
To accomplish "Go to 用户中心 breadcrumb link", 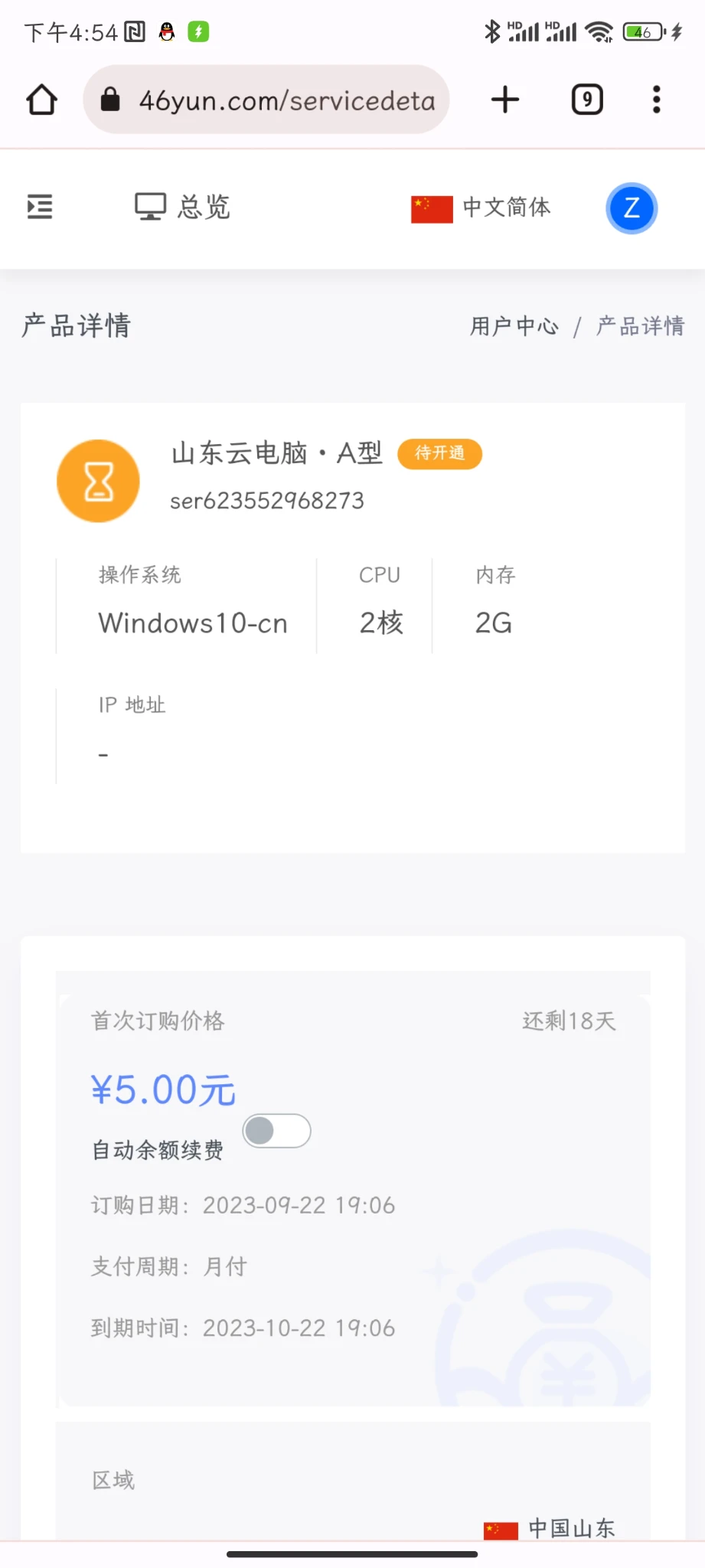I will click(514, 326).
